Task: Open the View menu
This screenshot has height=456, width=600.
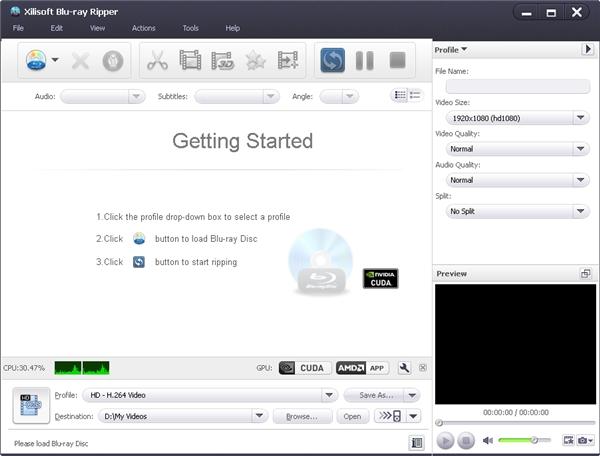Action: (97, 28)
